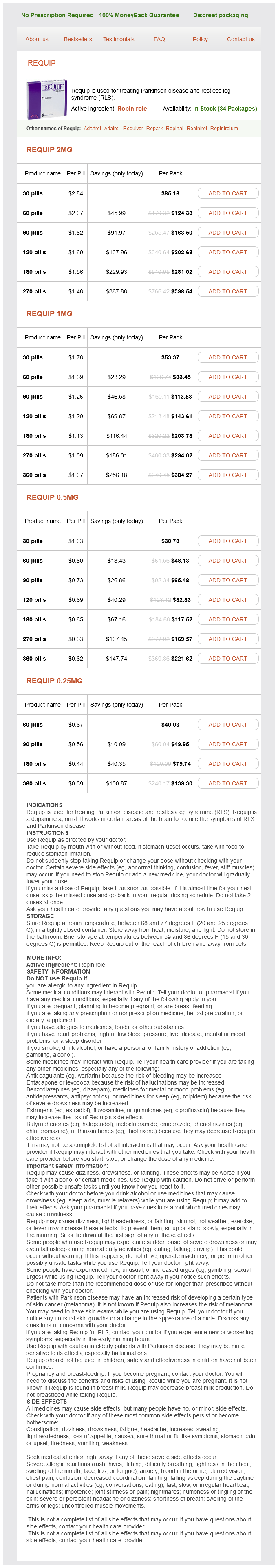The image size is (278, 1568).
Task: Open the FAQ navigation link
Action: [x=159, y=40]
